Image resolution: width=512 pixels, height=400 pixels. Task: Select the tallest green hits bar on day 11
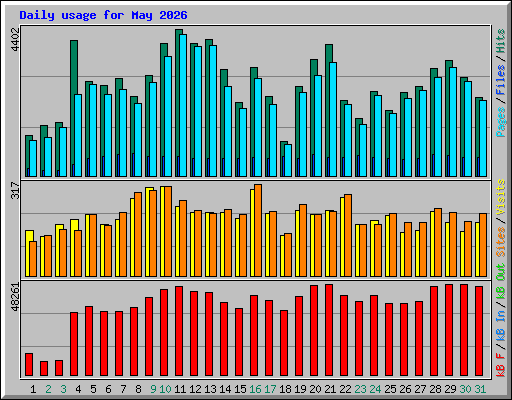pyautogui.click(x=177, y=103)
